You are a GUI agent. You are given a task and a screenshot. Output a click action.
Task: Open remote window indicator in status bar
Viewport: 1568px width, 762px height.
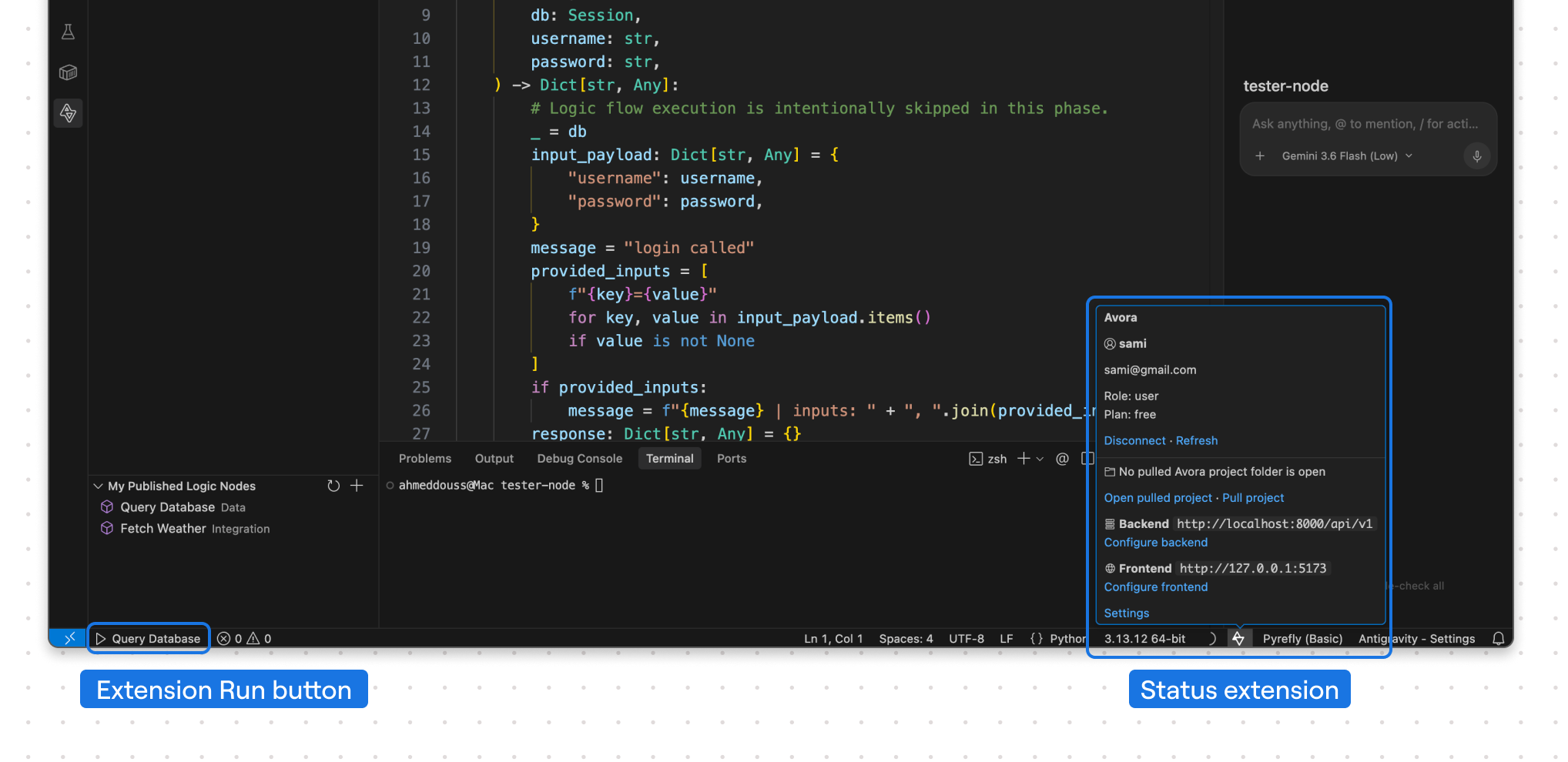[x=69, y=638]
